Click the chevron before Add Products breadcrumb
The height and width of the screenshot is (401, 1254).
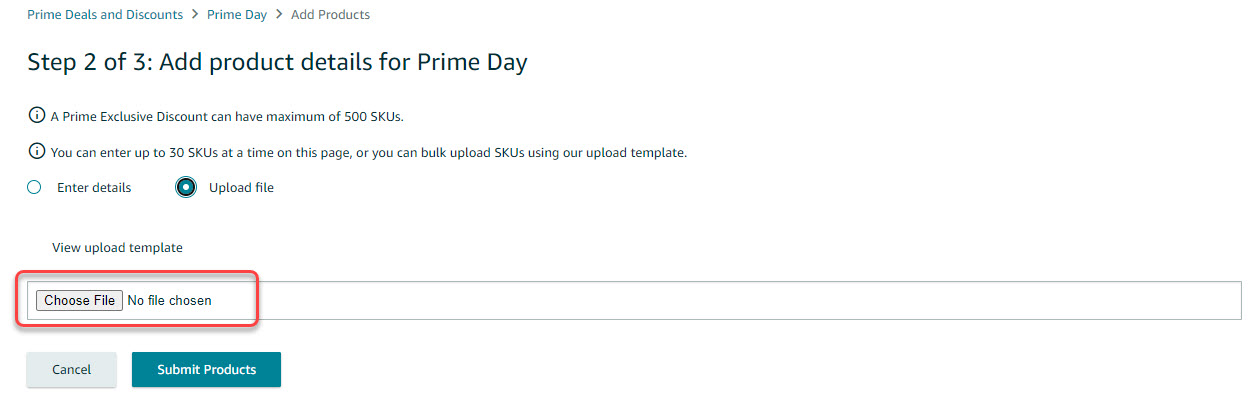(x=278, y=15)
